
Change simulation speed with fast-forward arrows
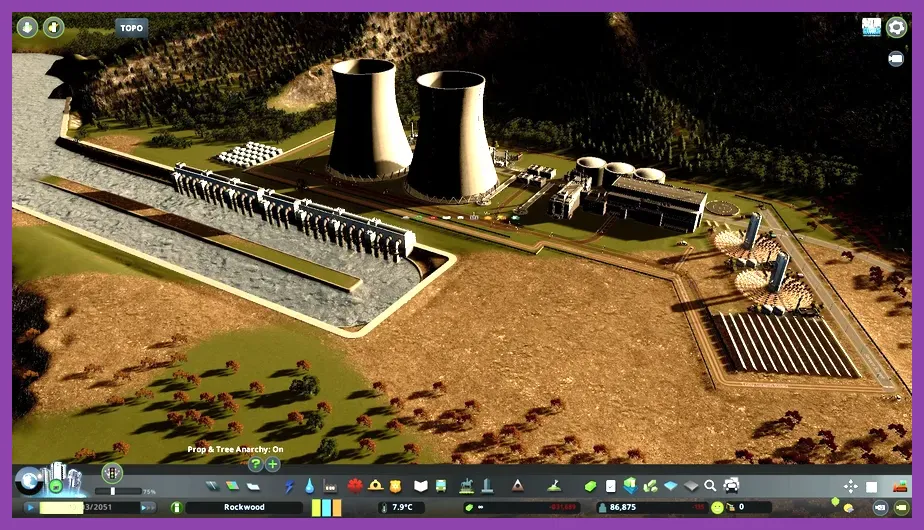(x=148, y=507)
